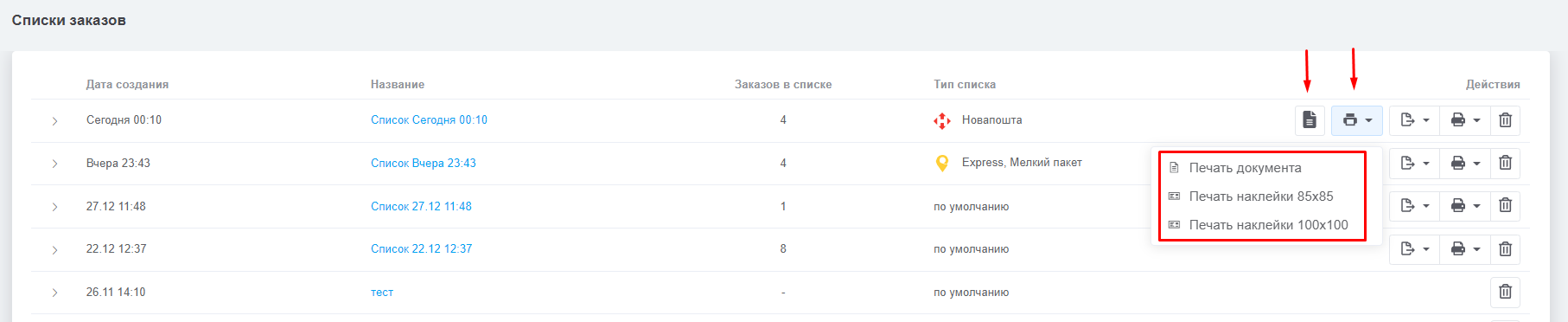Screen dimensions: 1568x322
Task: Open printer dropdown for Вчера 23:43 row
Action: (x=1465, y=163)
